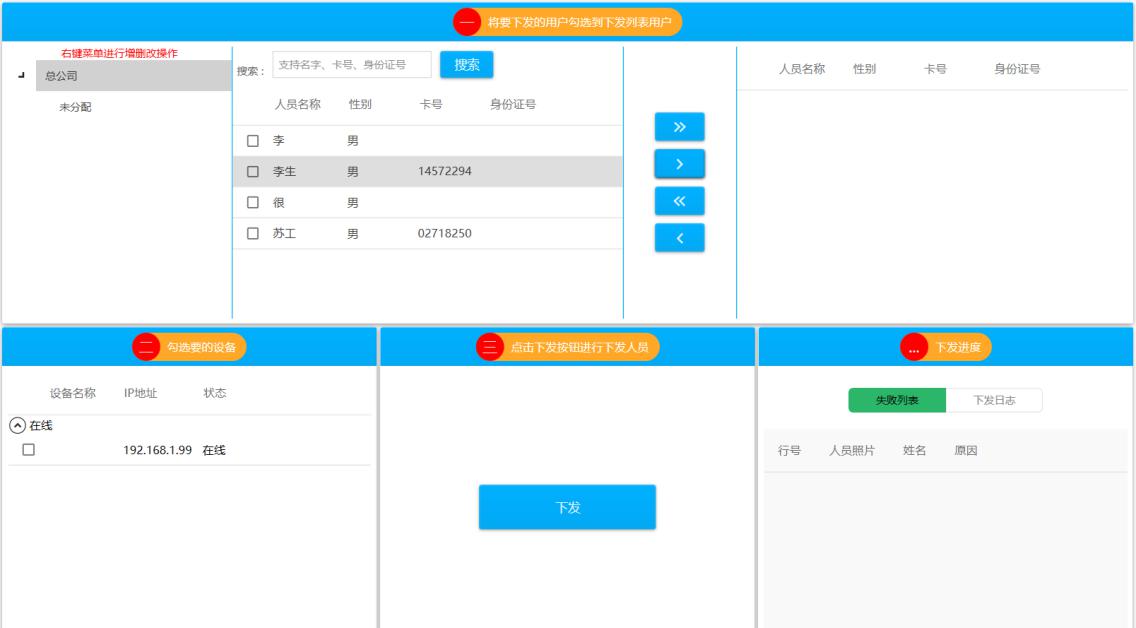Screen dimensions: 1136x628
Task: Tick the checkbox for user 苏工
Action: point(253,234)
